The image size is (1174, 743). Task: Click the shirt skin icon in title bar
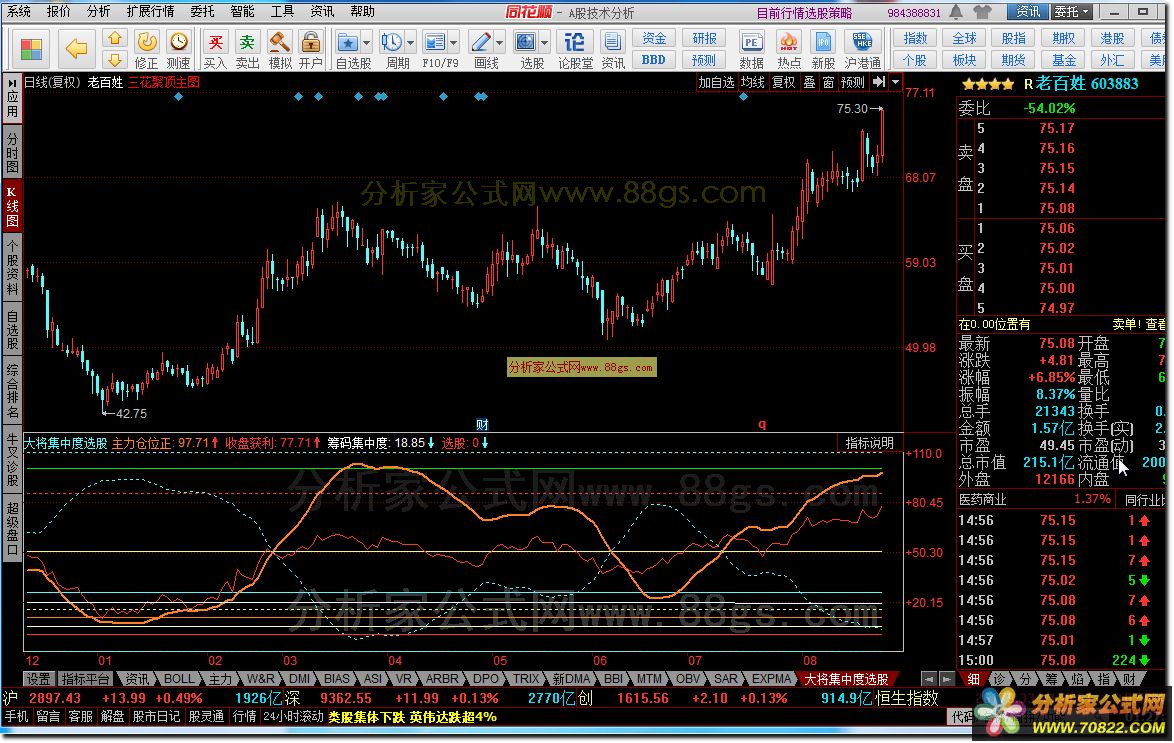[982, 12]
